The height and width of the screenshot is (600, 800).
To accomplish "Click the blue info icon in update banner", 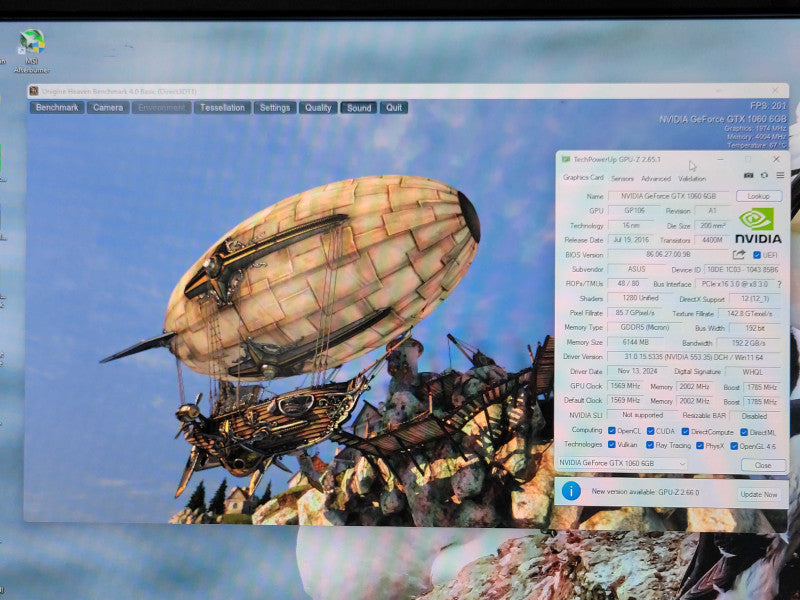I will (571, 491).
